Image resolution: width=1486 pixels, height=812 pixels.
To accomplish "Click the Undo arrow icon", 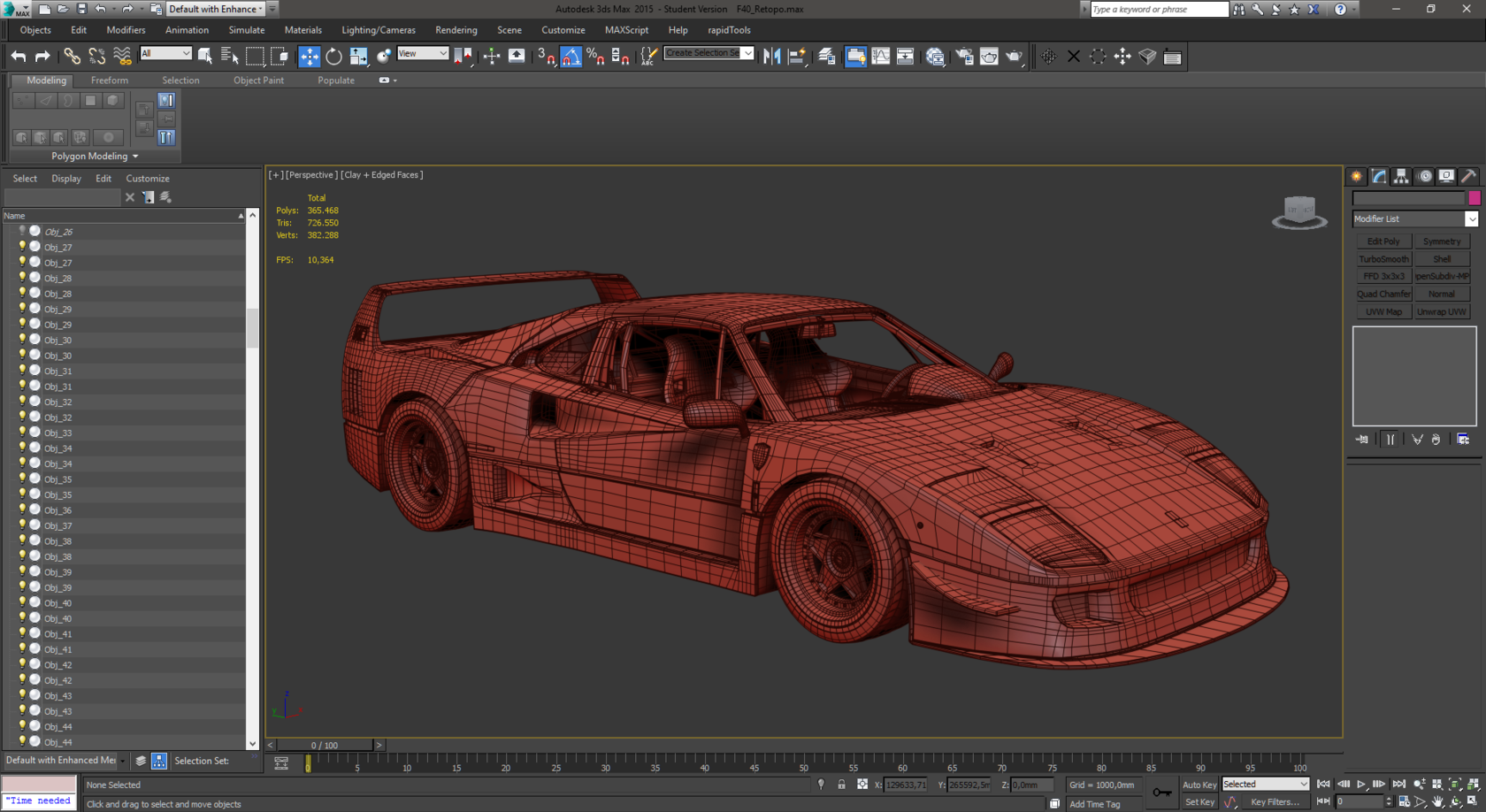I will point(19,57).
